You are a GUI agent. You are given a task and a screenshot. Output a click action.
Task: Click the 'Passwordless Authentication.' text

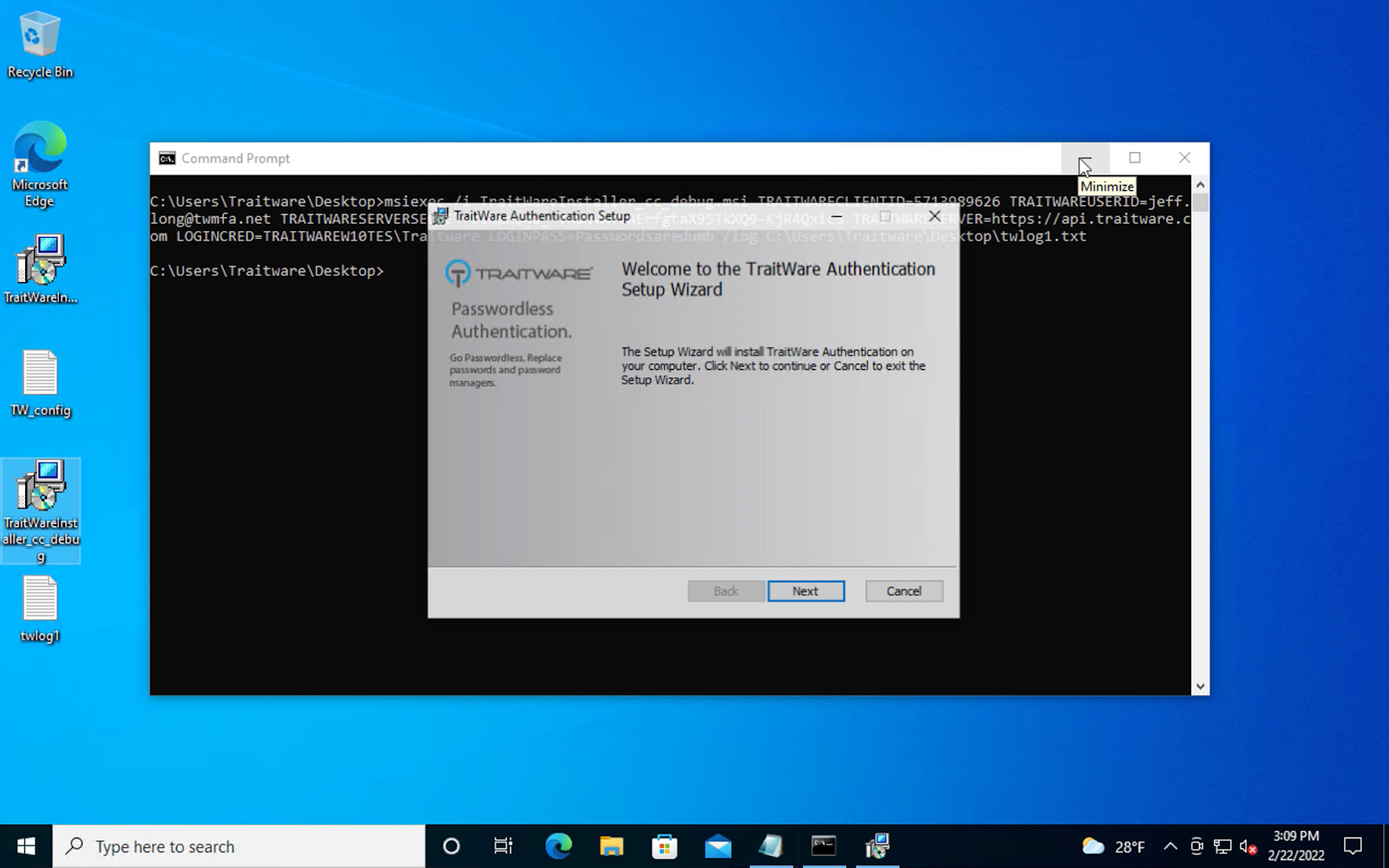point(511,320)
